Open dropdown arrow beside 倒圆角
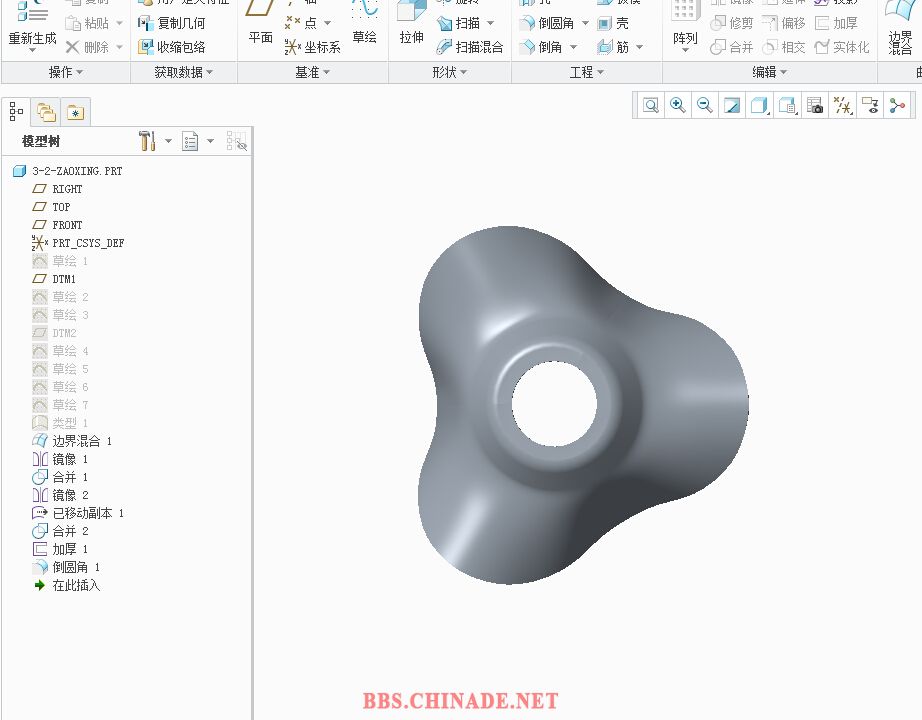The width and height of the screenshot is (922, 720). coord(585,24)
